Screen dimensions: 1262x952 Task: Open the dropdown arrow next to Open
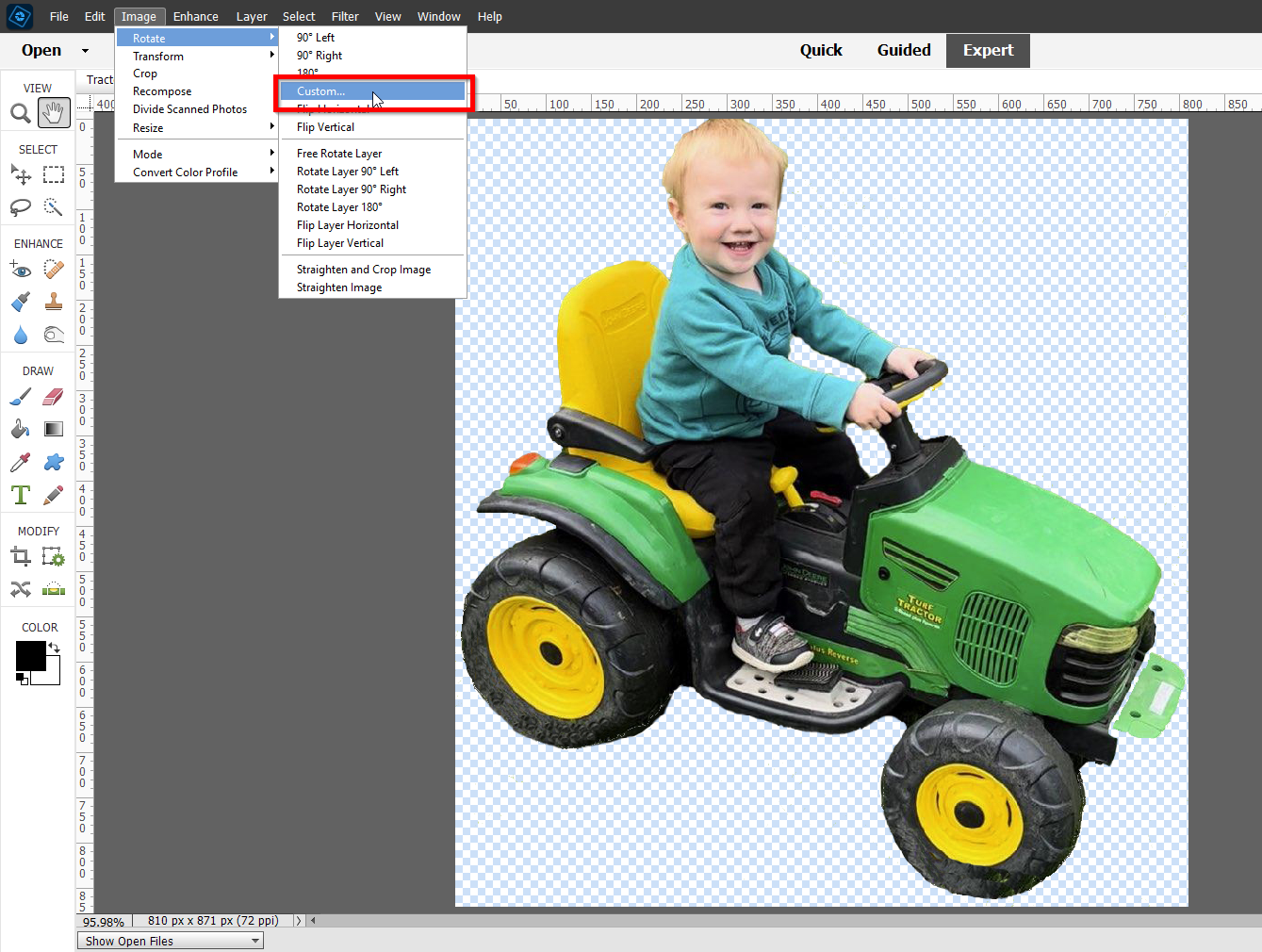click(x=84, y=50)
